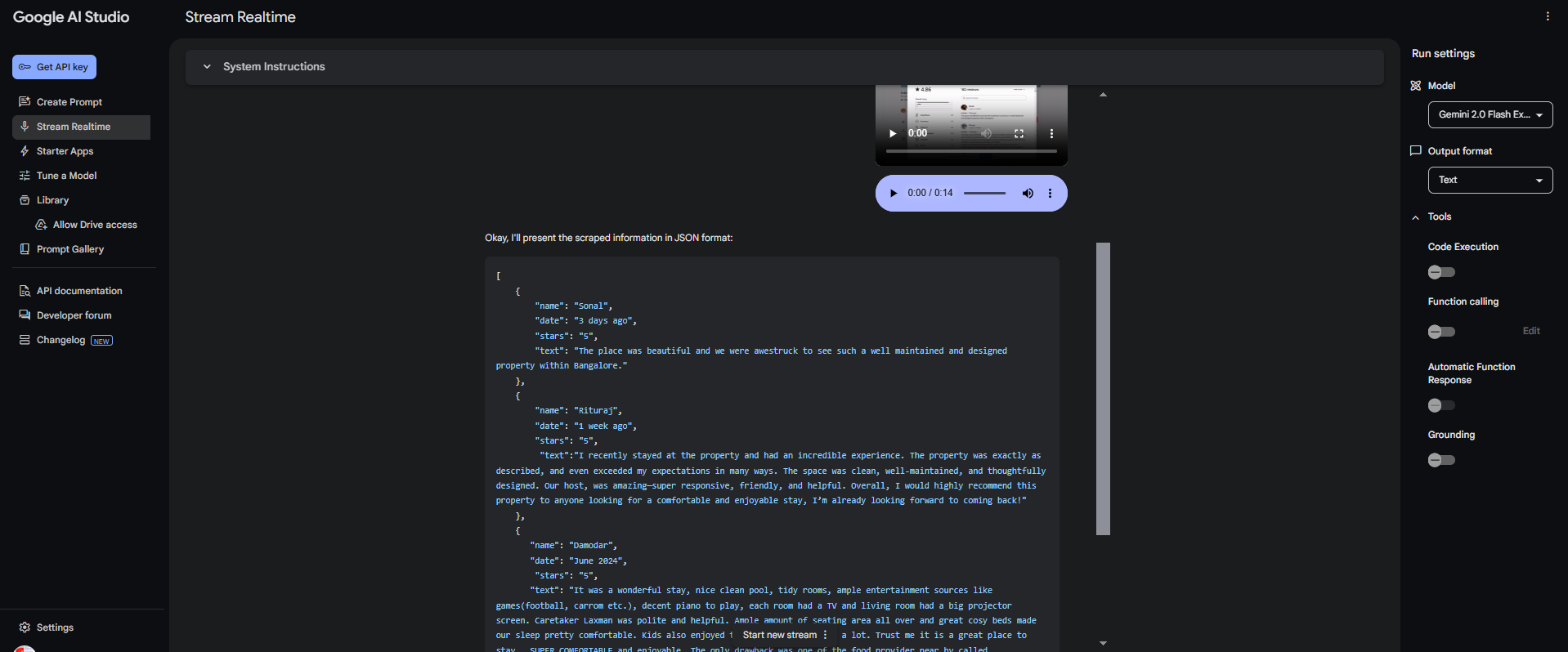This screenshot has height=652, width=1568.
Task: Click the "name": "Sonal" line
Action: 573,306
